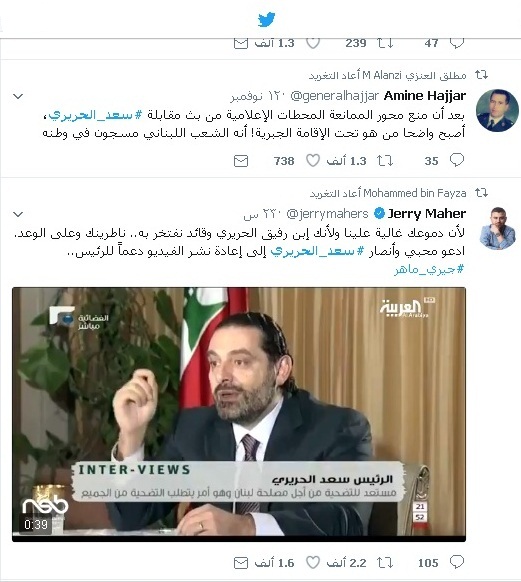Reply to Amine Hajjar's tweet
This screenshot has height=582, width=521.
(x=457, y=160)
